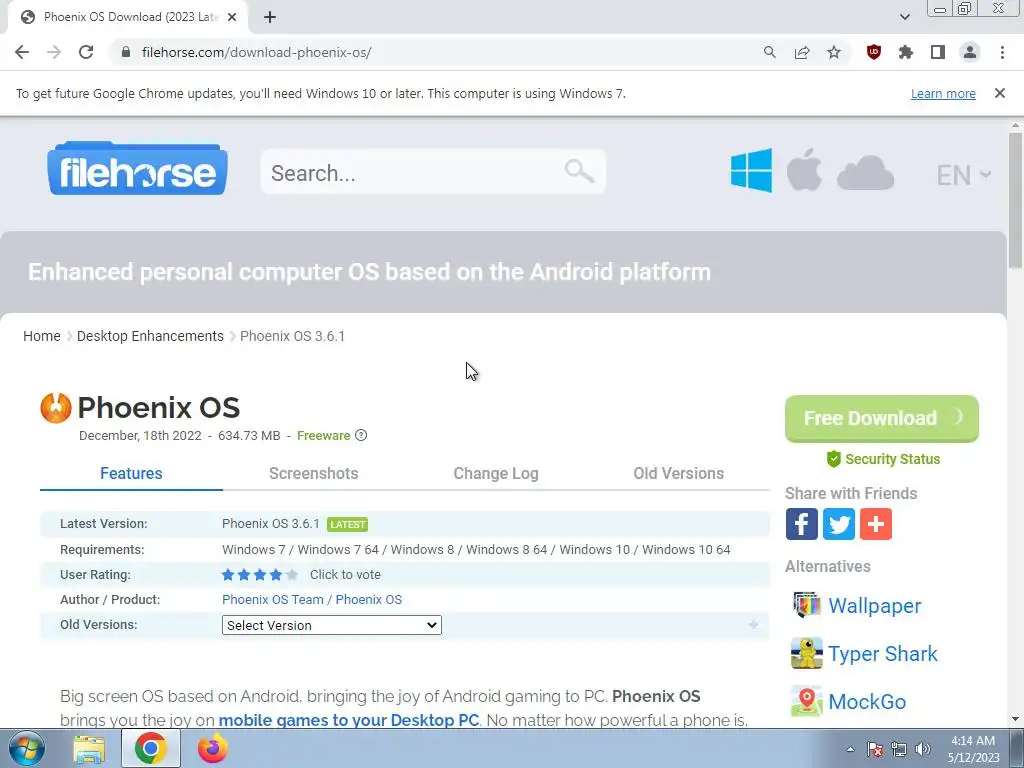Switch to the Change Log tab

point(496,473)
